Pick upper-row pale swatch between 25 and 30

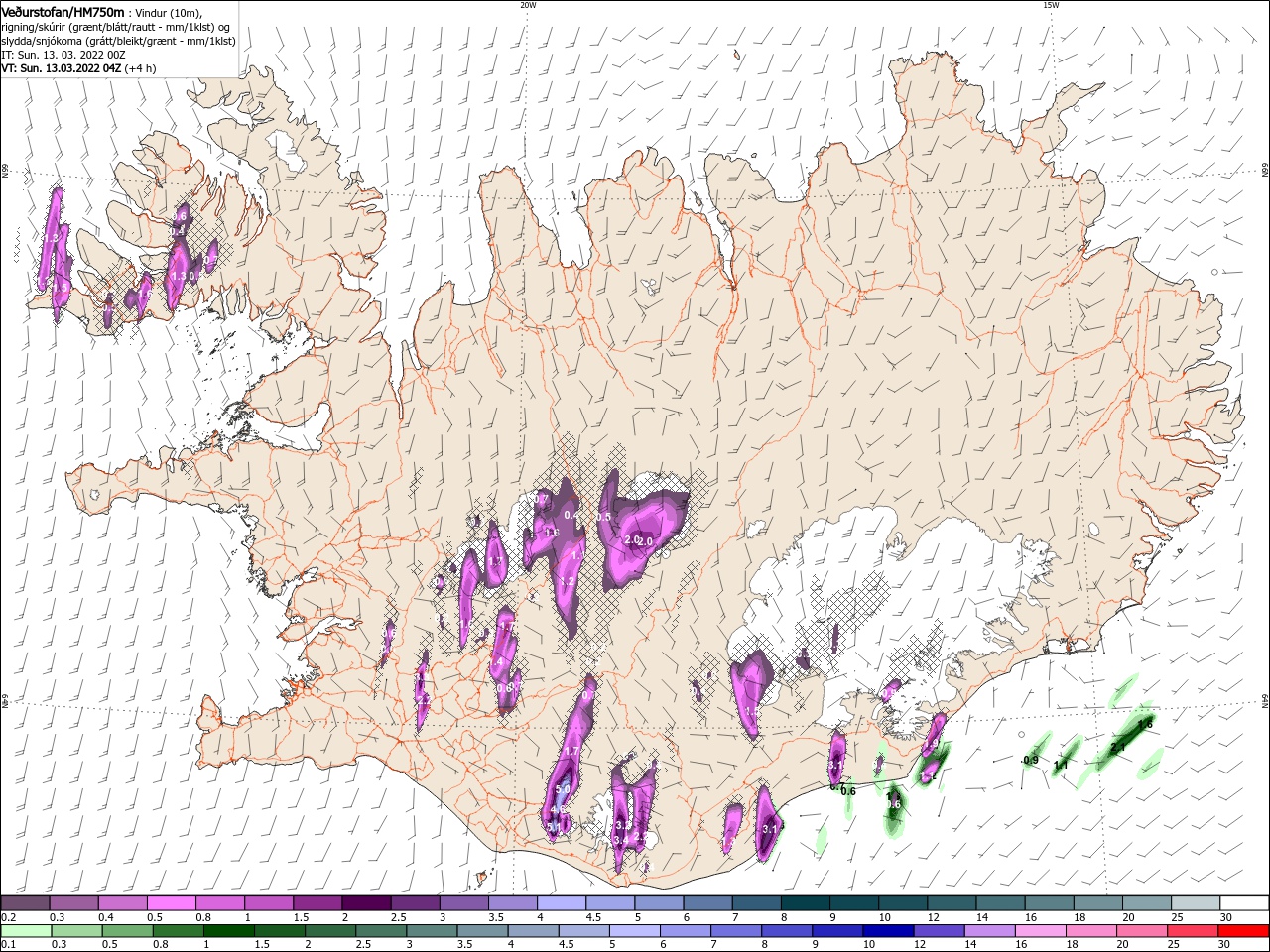click(1197, 902)
